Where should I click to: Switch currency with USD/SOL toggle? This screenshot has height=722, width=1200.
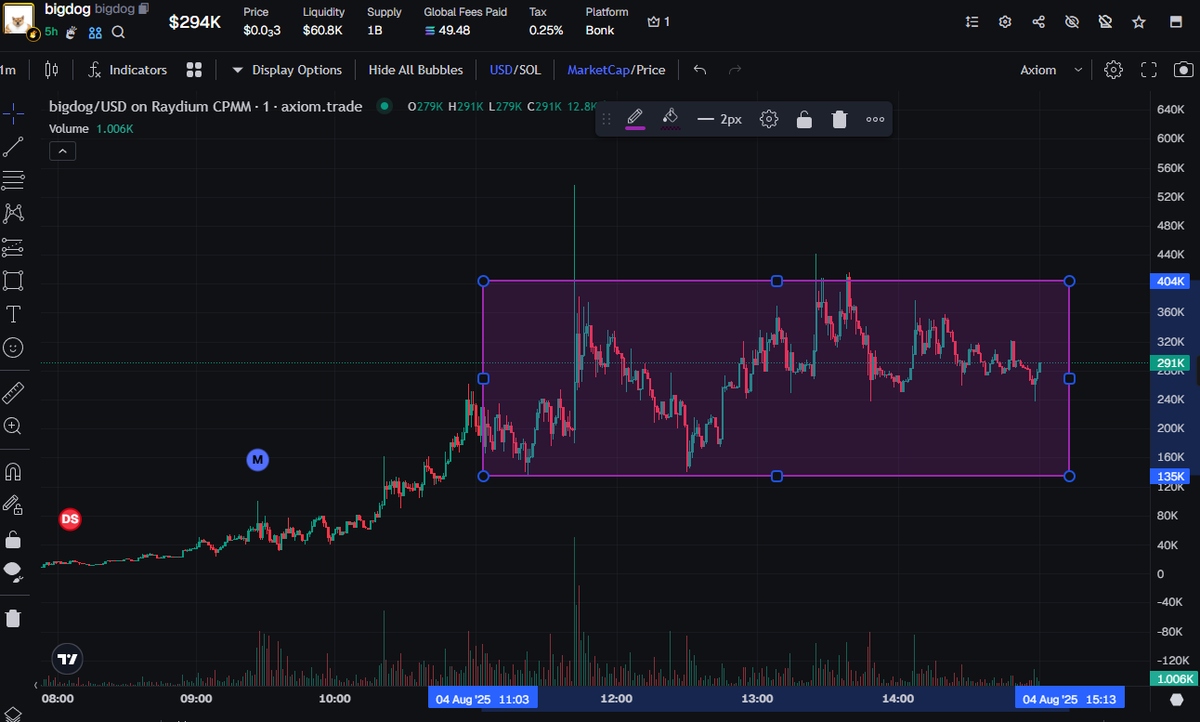click(x=515, y=70)
